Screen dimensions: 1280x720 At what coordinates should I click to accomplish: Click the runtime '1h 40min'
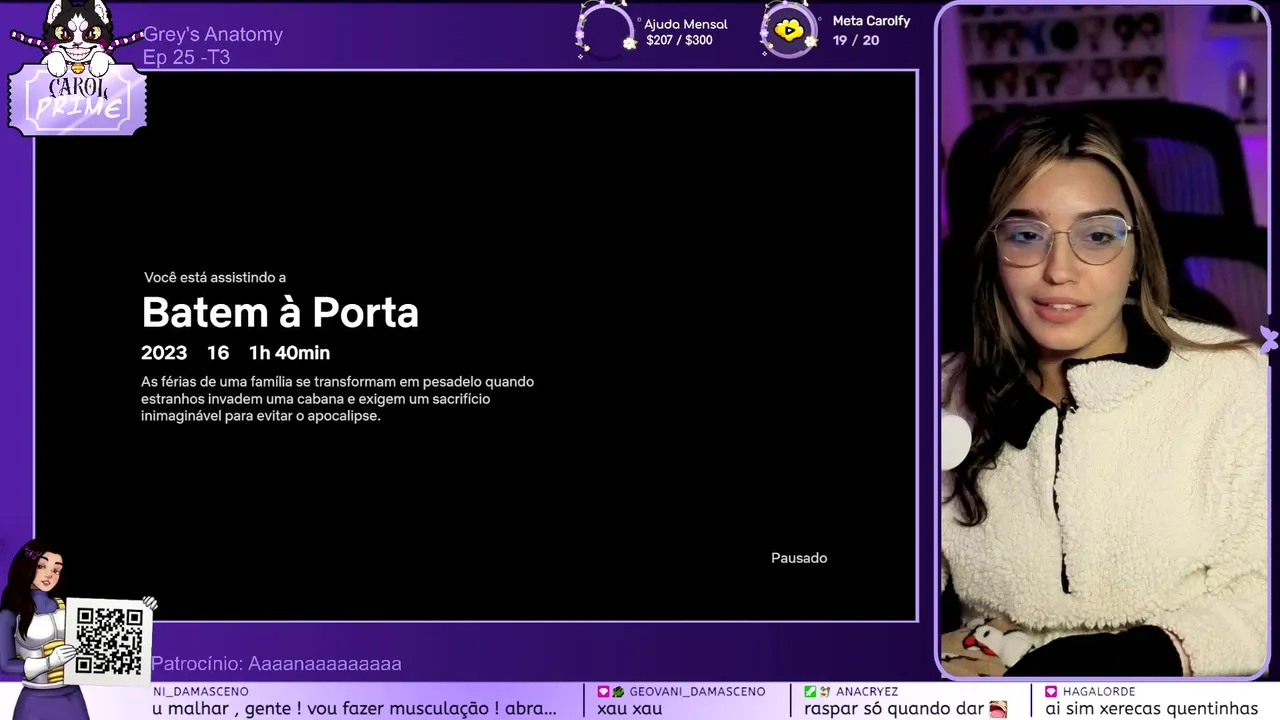tap(289, 353)
